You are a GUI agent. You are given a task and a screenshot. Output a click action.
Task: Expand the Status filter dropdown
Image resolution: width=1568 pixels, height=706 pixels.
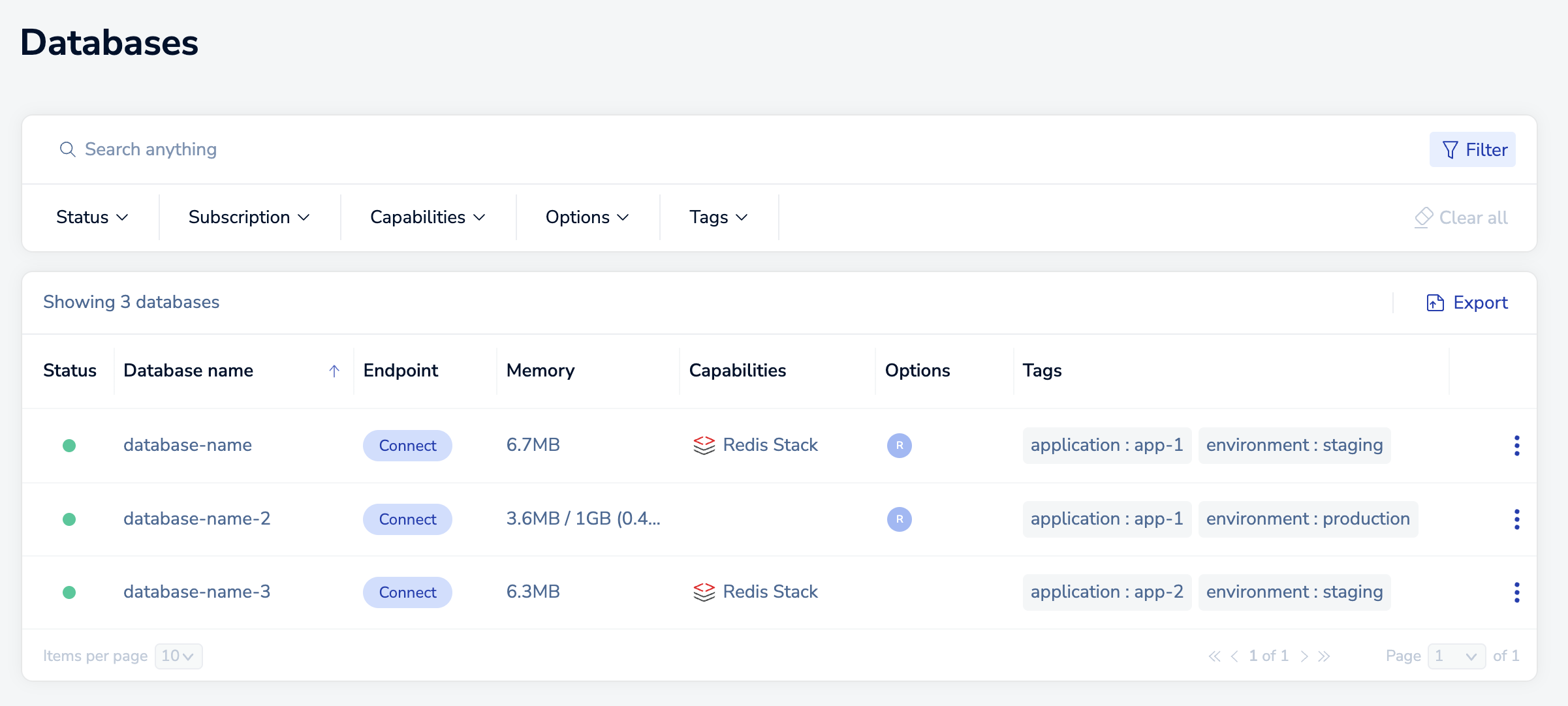(x=92, y=217)
